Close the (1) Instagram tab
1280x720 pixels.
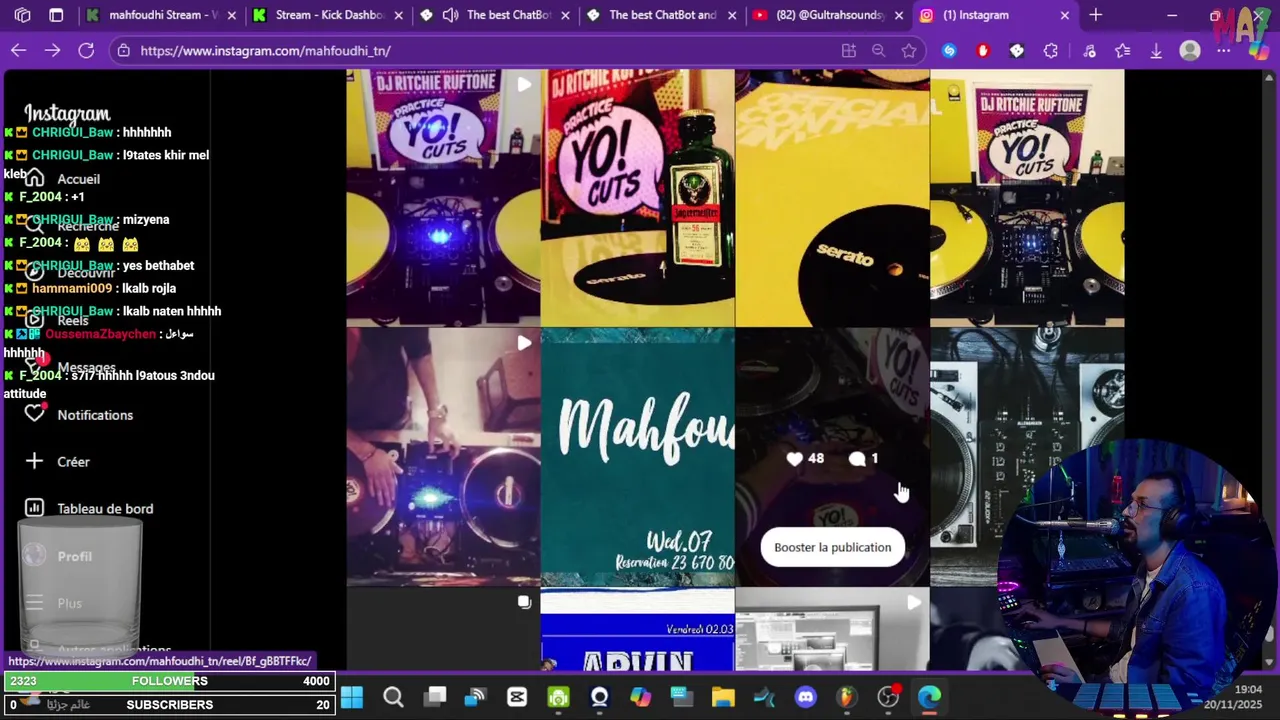(1064, 15)
